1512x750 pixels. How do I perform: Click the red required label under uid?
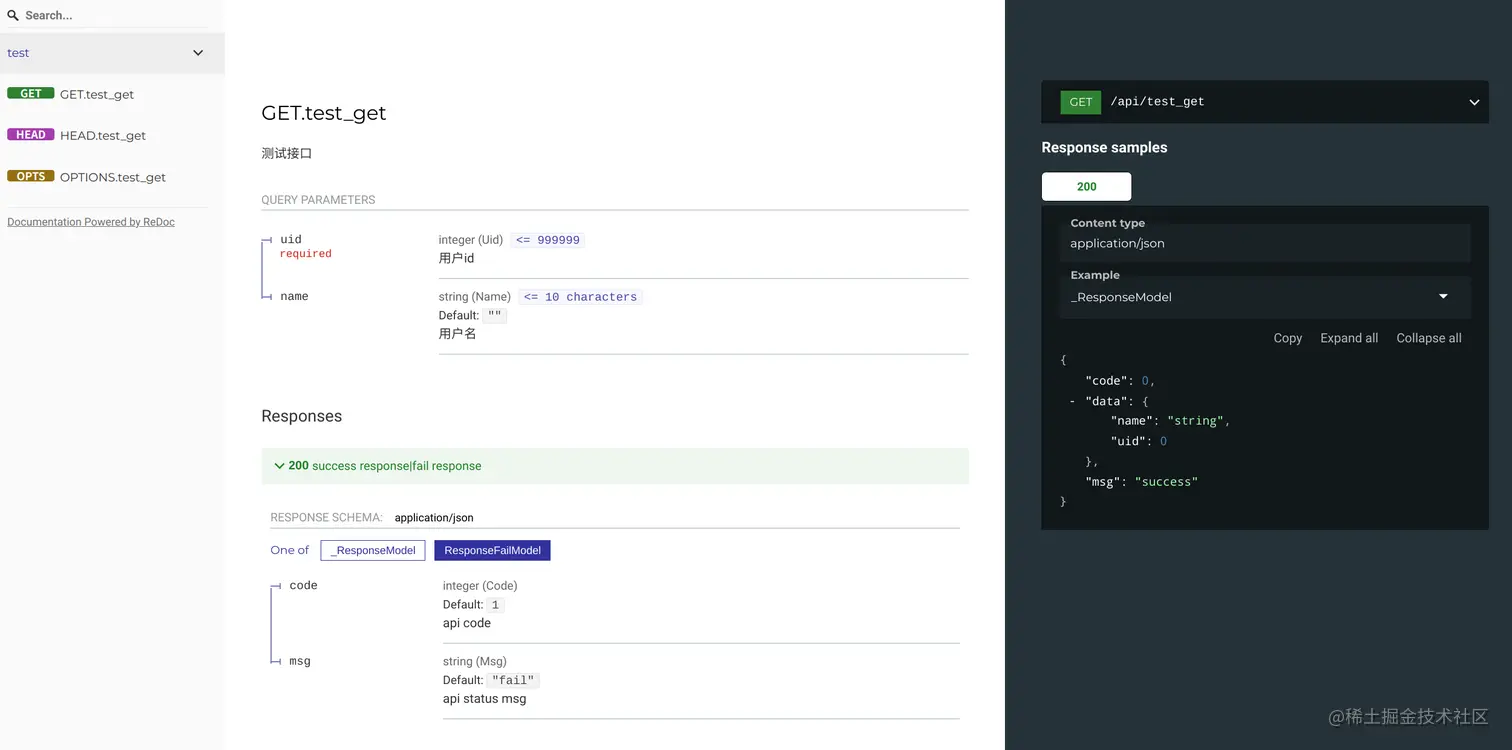[x=305, y=254]
